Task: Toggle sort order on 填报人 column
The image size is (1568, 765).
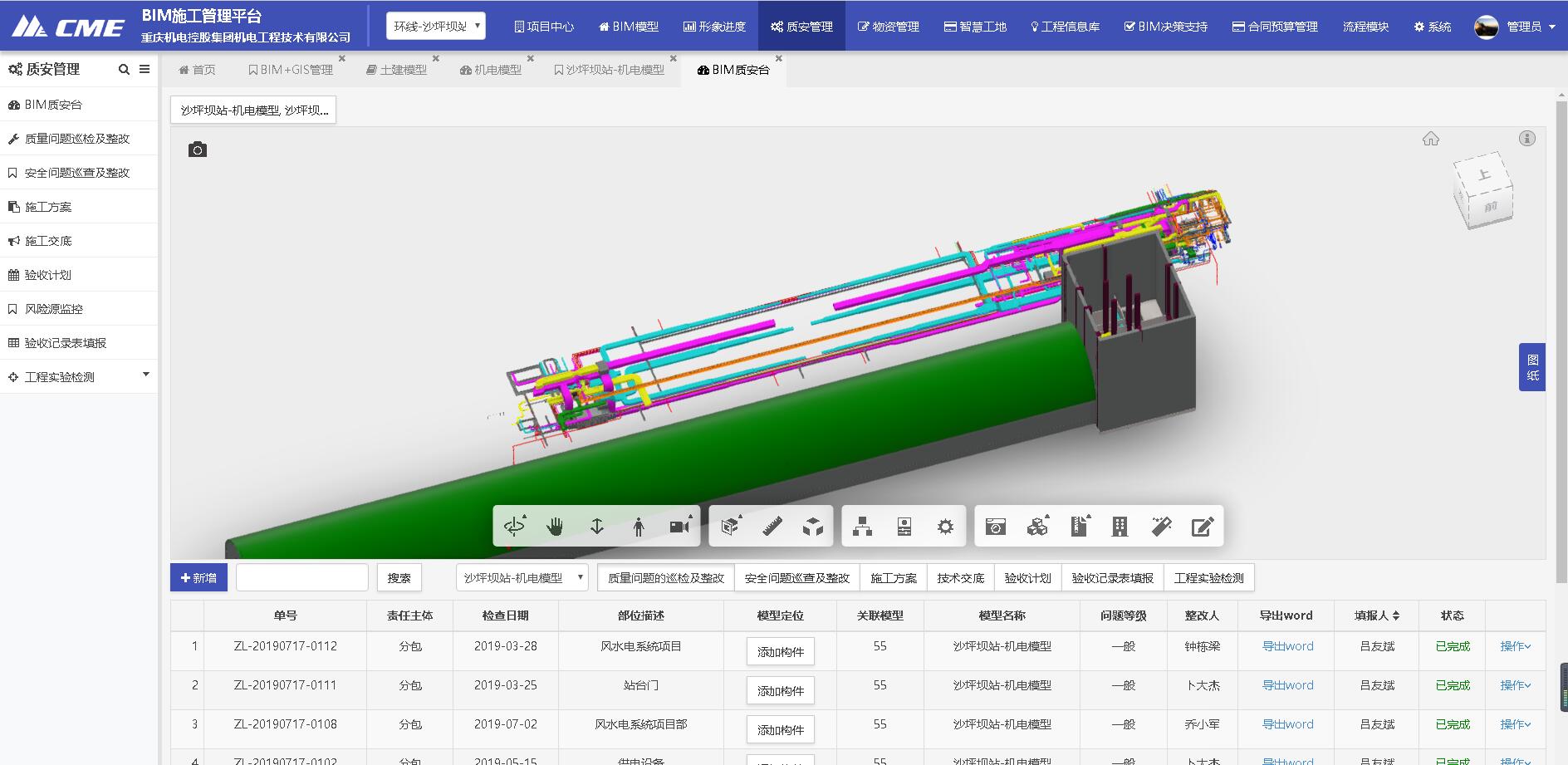Action: click(x=1396, y=615)
